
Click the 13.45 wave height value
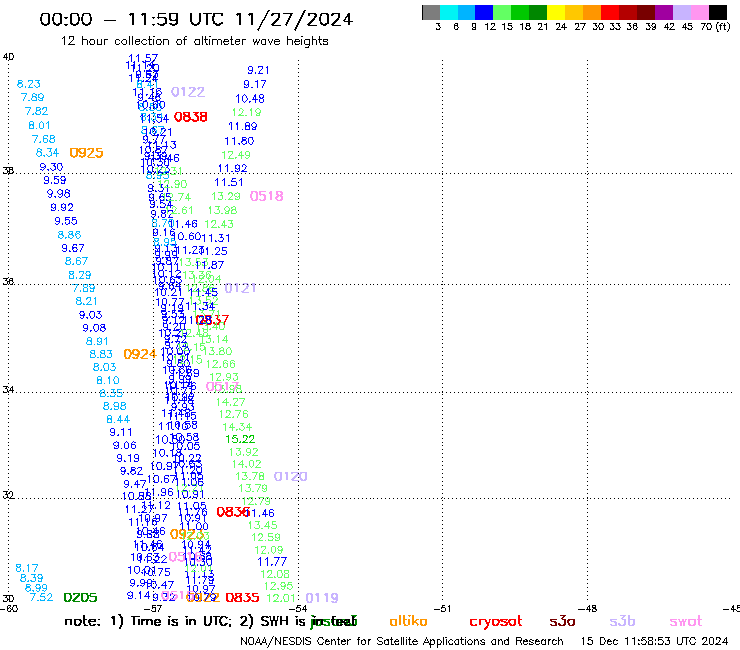[x=263, y=525]
